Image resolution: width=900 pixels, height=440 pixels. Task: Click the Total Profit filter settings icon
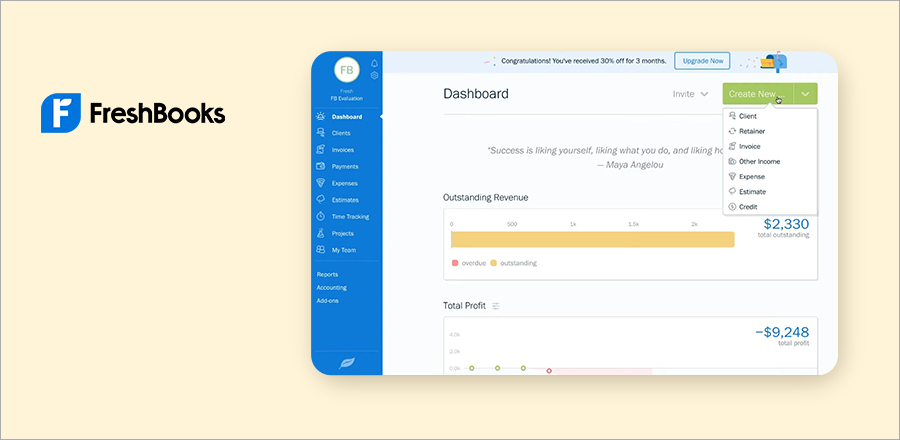point(496,306)
